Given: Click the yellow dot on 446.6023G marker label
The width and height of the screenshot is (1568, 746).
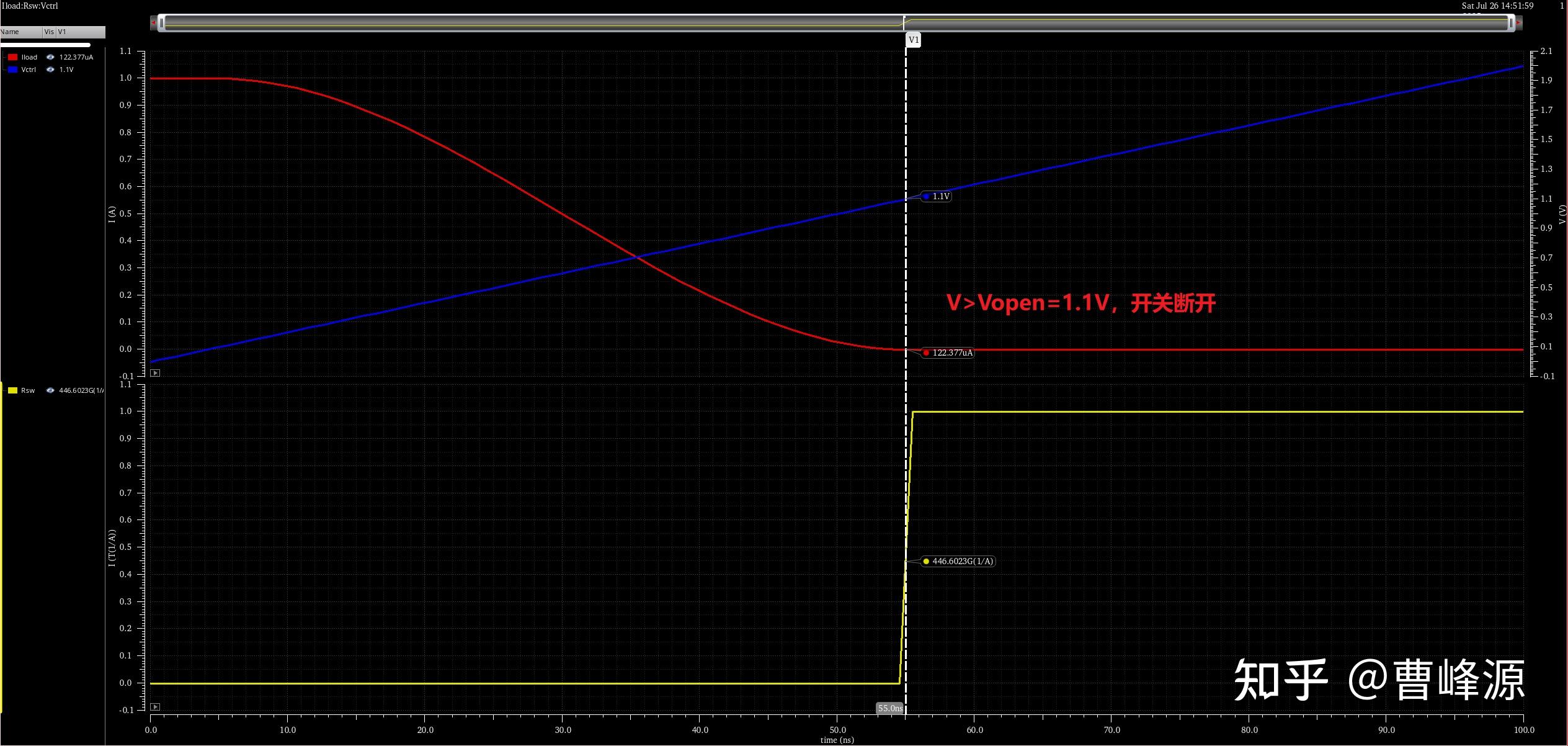Looking at the screenshot, I should coord(926,562).
